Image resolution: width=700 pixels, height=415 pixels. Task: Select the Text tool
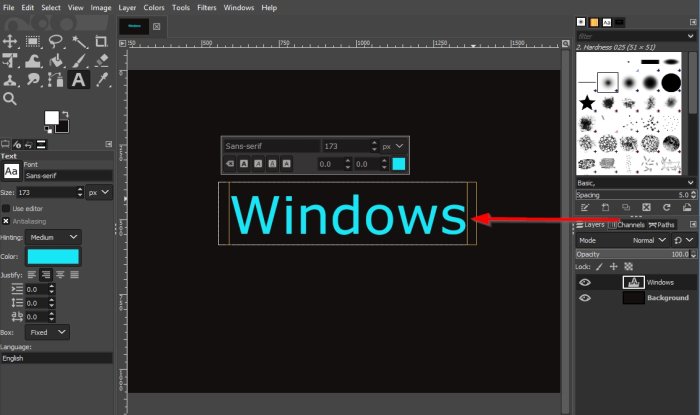click(79, 80)
